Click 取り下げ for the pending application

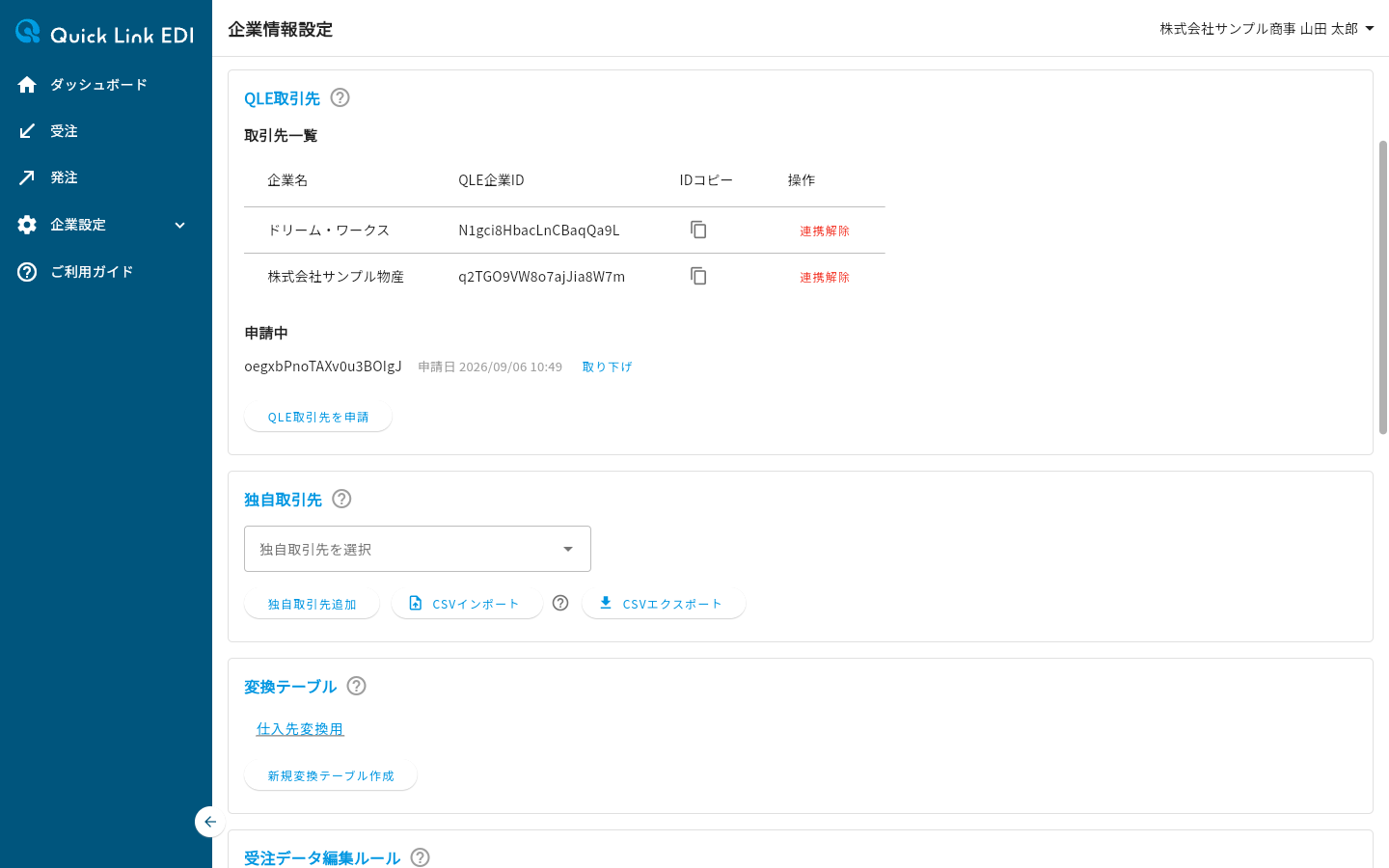click(x=607, y=366)
